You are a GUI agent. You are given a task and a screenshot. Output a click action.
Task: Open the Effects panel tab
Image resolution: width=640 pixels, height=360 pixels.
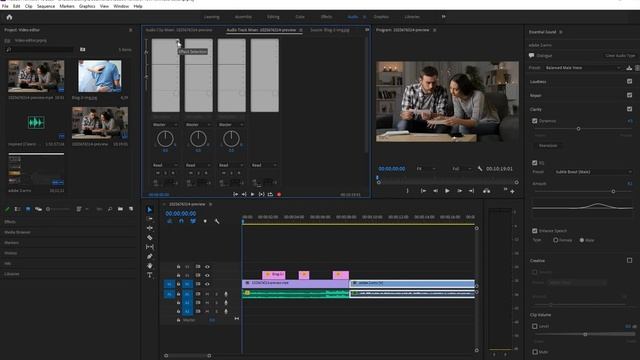point(10,222)
